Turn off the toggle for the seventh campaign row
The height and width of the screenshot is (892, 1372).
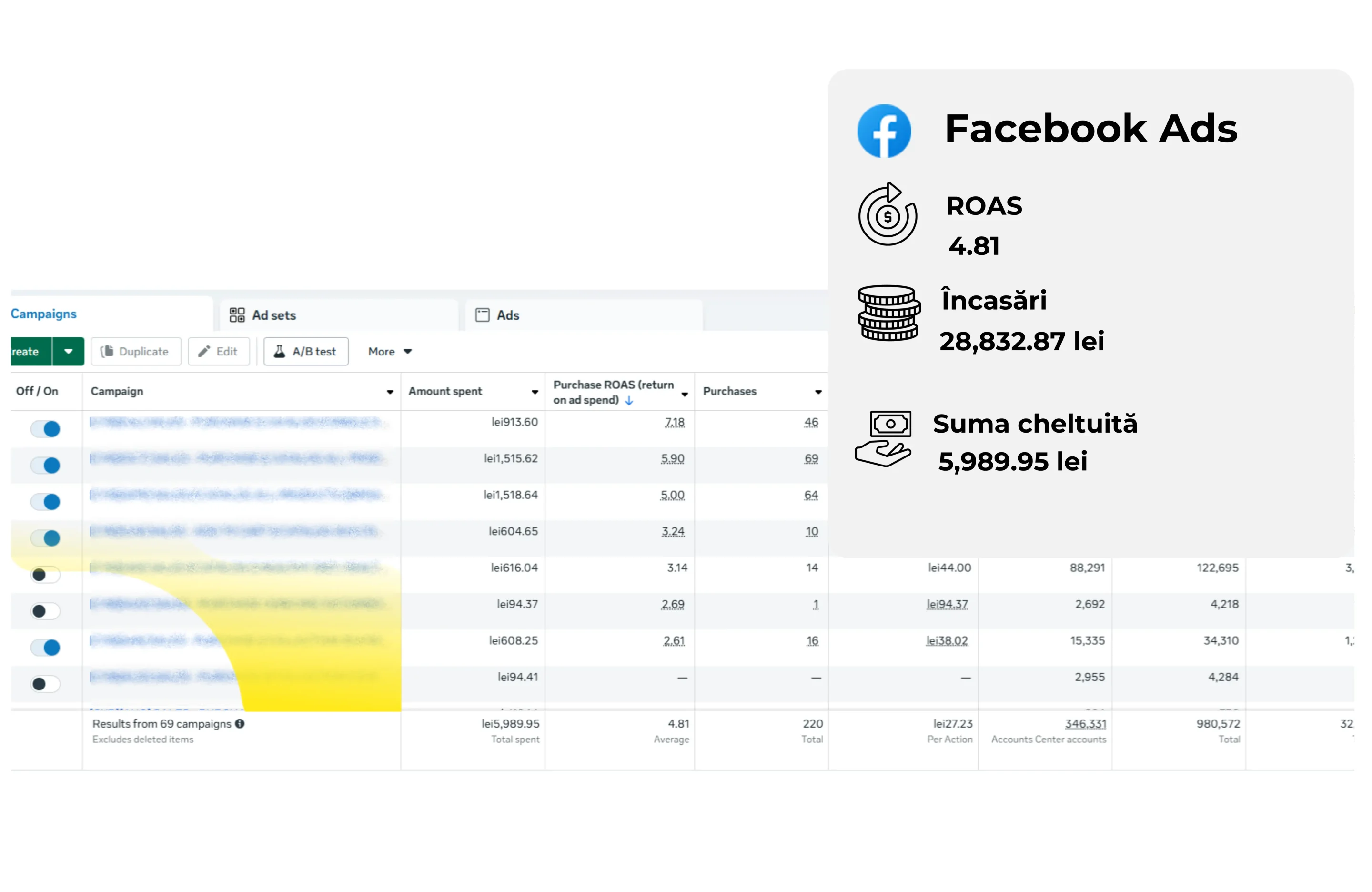pyautogui.click(x=45, y=647)
